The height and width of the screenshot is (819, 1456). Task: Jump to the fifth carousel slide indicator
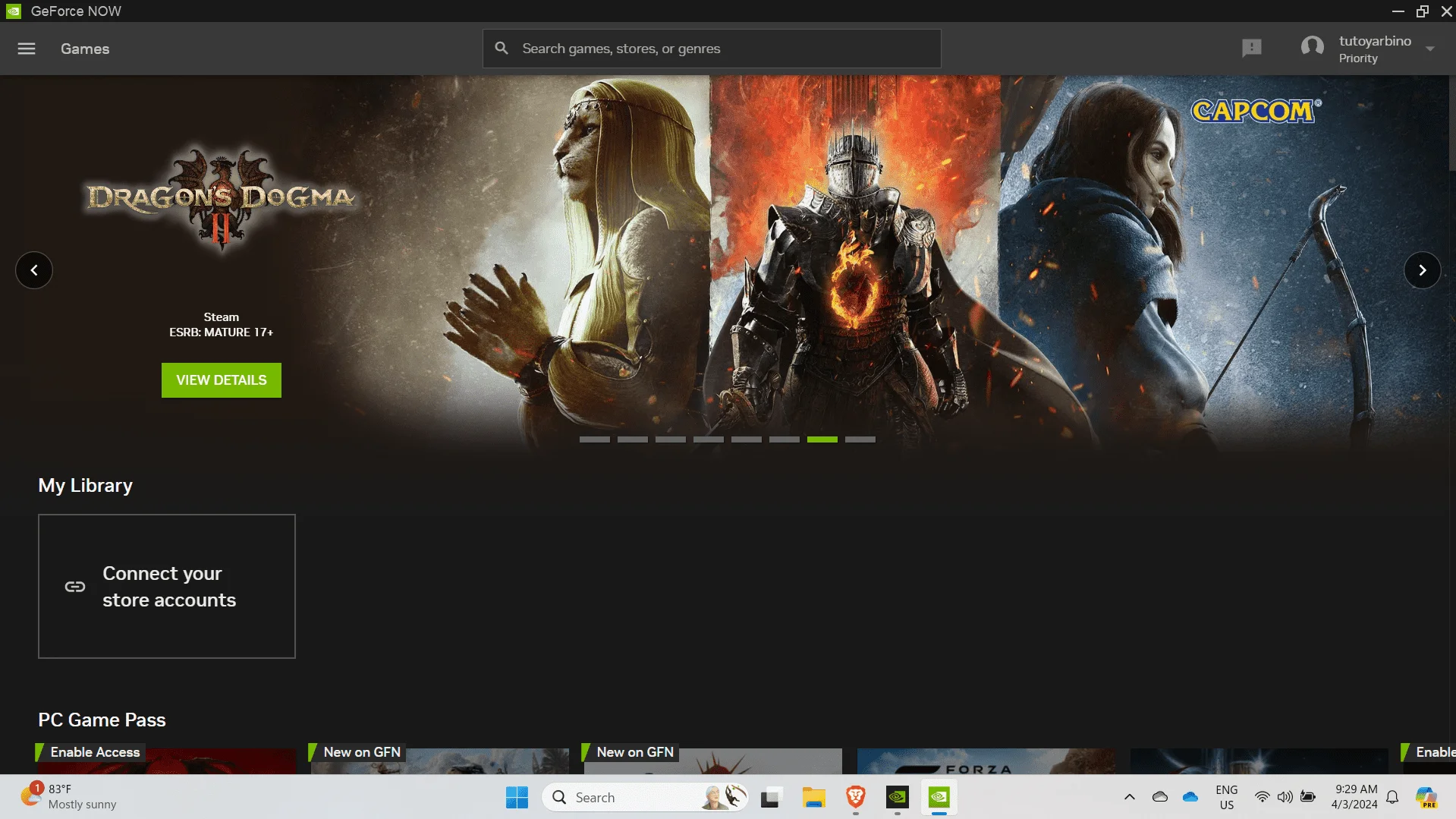747,439
